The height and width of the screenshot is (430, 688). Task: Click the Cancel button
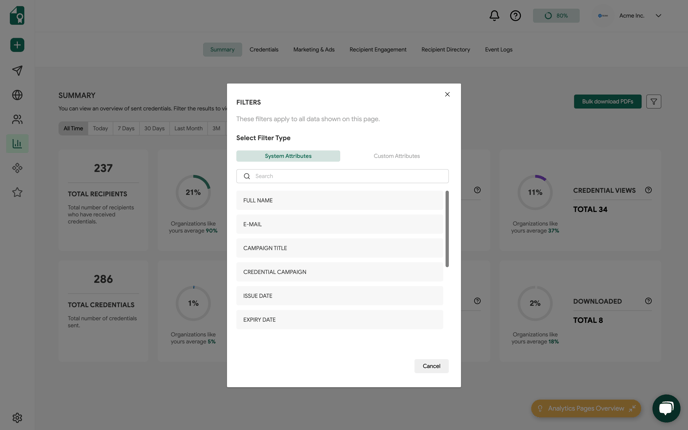pyautogui.click(x=431, y=366)
